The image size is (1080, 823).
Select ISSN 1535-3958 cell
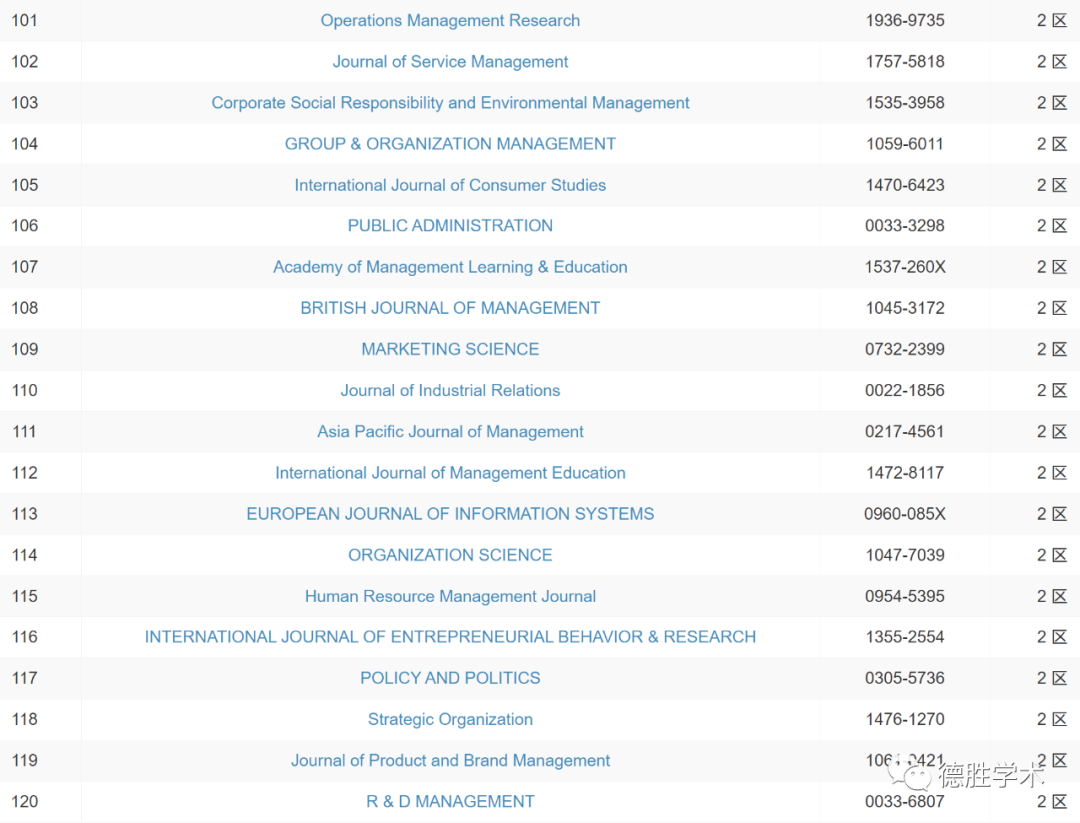[904, 103]
